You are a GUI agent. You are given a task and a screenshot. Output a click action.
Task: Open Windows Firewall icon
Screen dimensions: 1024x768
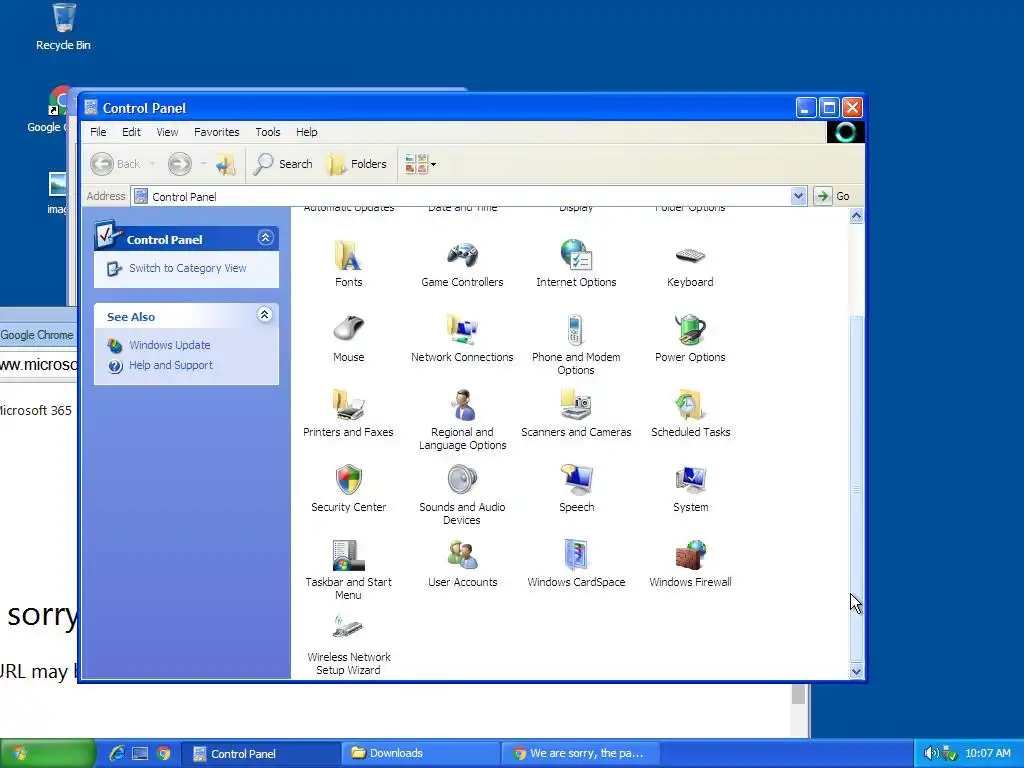point(690,564)
